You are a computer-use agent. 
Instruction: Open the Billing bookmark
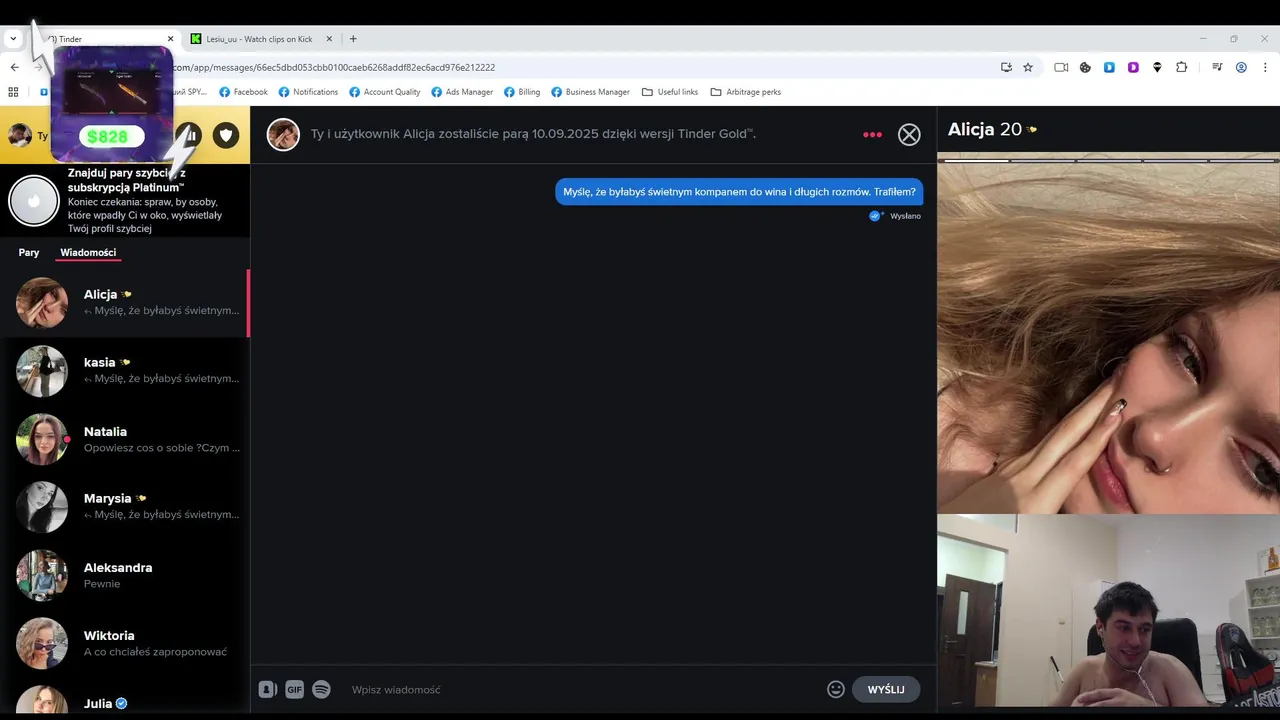pyautogui.click(x=522, y=92)
